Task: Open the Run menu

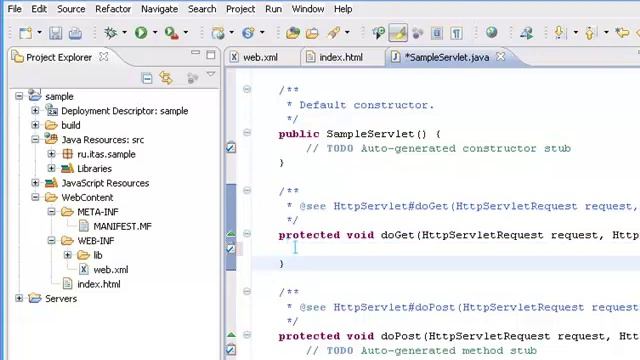Action: coord(273,9)
